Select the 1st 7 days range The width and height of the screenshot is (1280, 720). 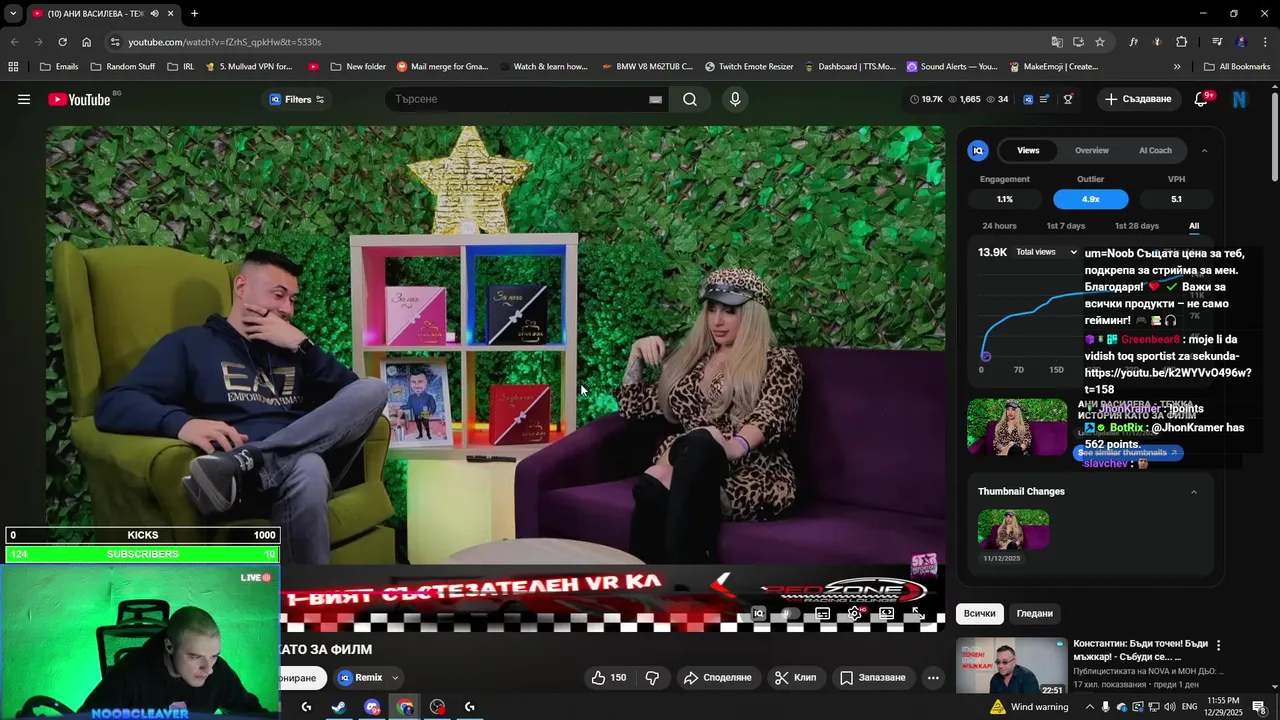[1065, 226]
